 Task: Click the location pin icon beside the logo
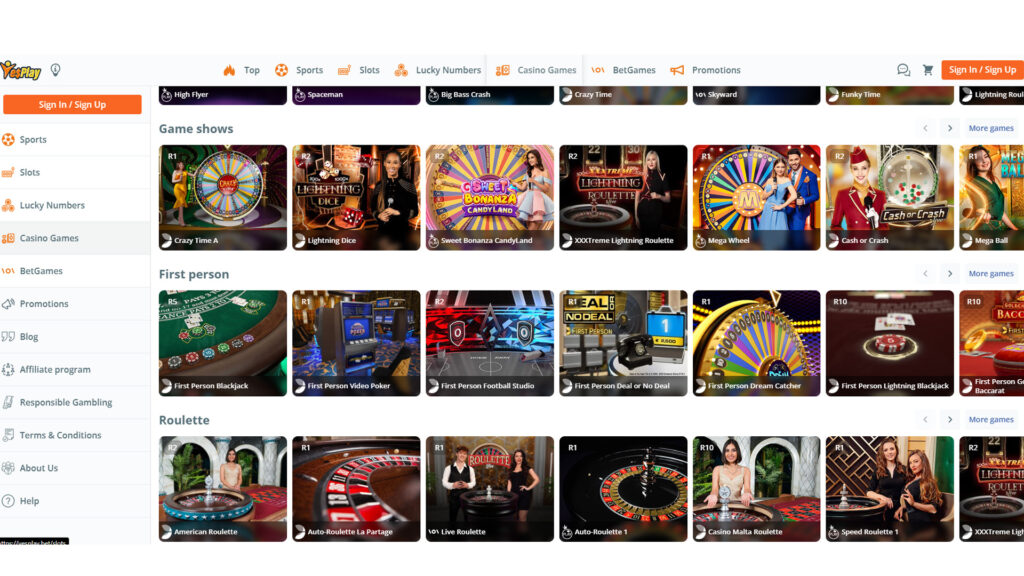56,70
